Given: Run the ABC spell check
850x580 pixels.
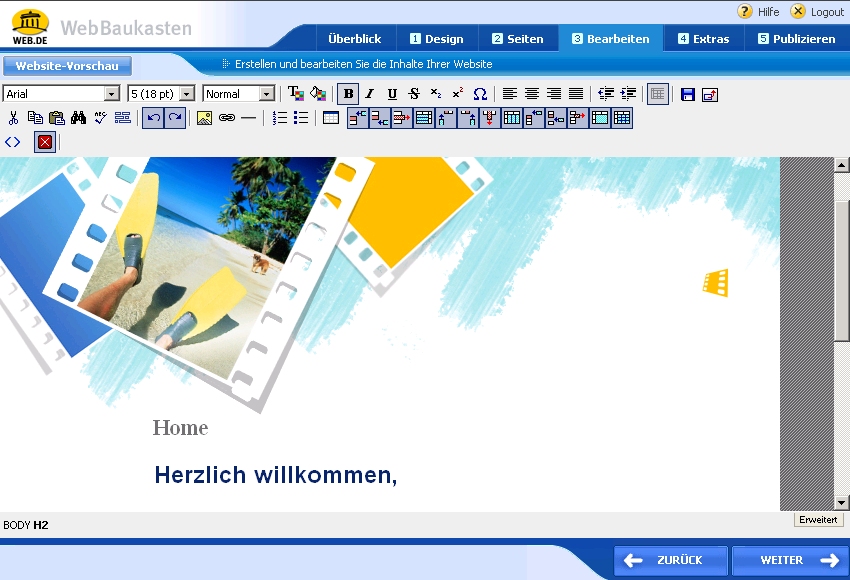Looking at the screenshot, I should click(100, 118).
